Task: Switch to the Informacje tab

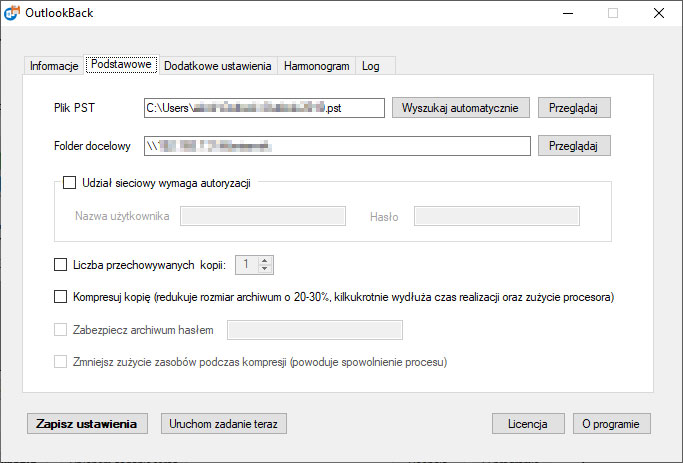Action: click(x=54, y=66)
